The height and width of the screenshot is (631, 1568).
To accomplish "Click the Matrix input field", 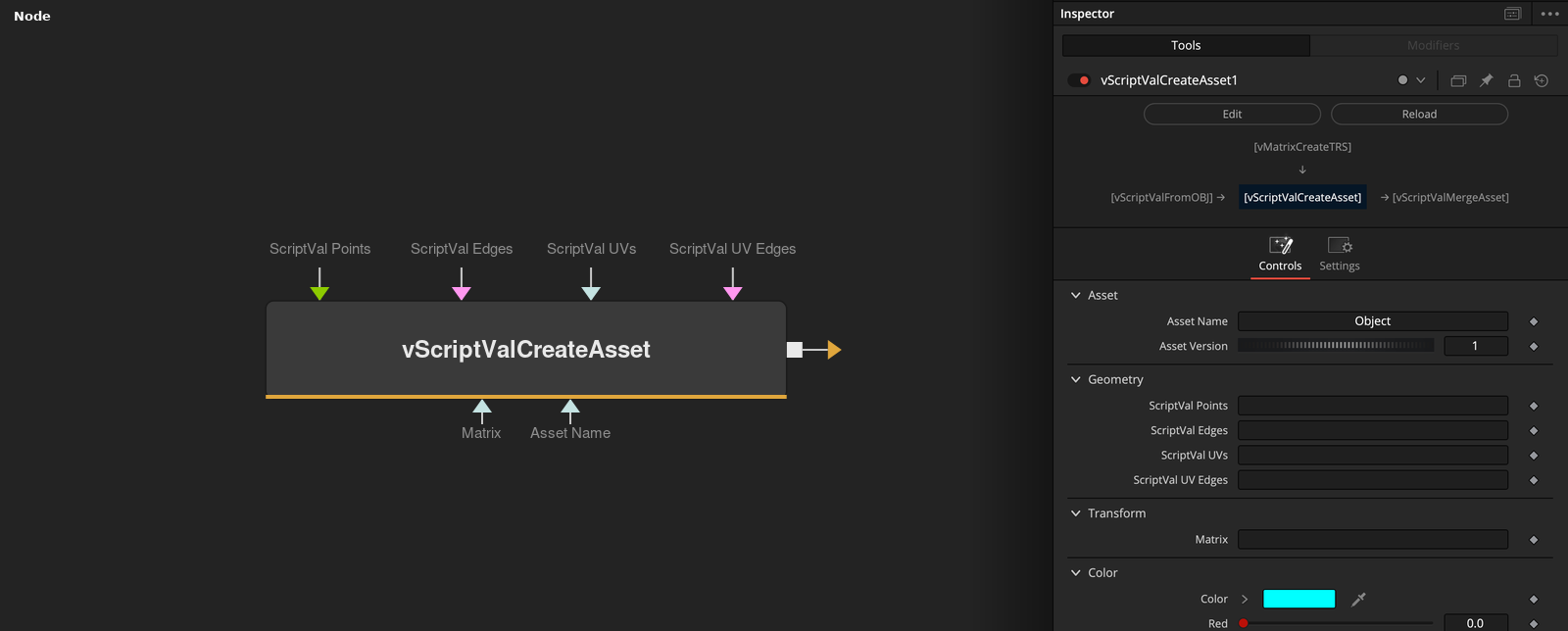I will tap(1373, 540).
